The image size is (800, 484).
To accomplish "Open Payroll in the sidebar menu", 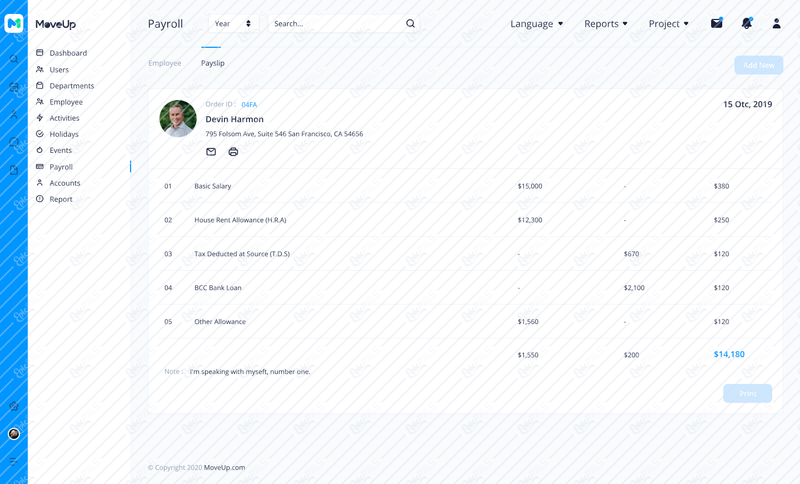I will [61, 167].
